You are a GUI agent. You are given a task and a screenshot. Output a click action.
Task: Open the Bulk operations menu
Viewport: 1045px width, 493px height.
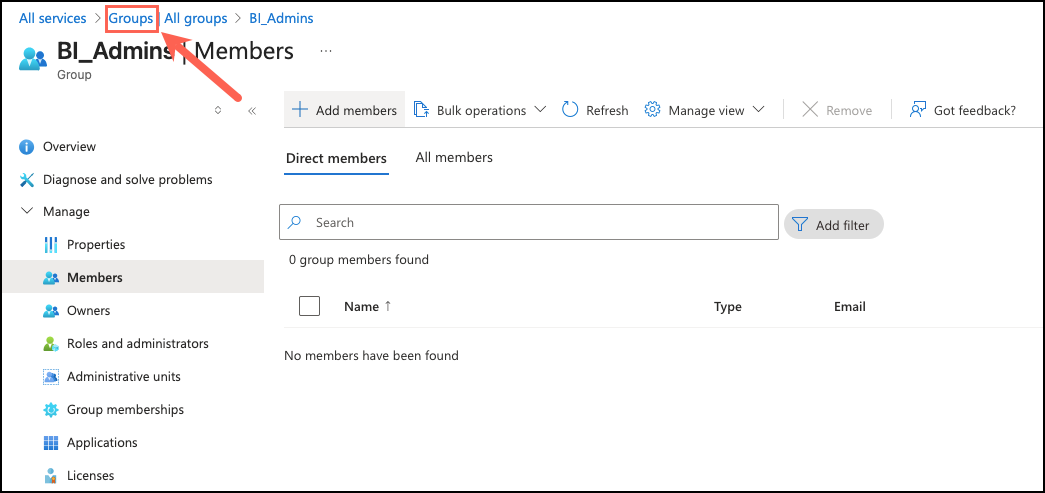click(x=480, y=111)
